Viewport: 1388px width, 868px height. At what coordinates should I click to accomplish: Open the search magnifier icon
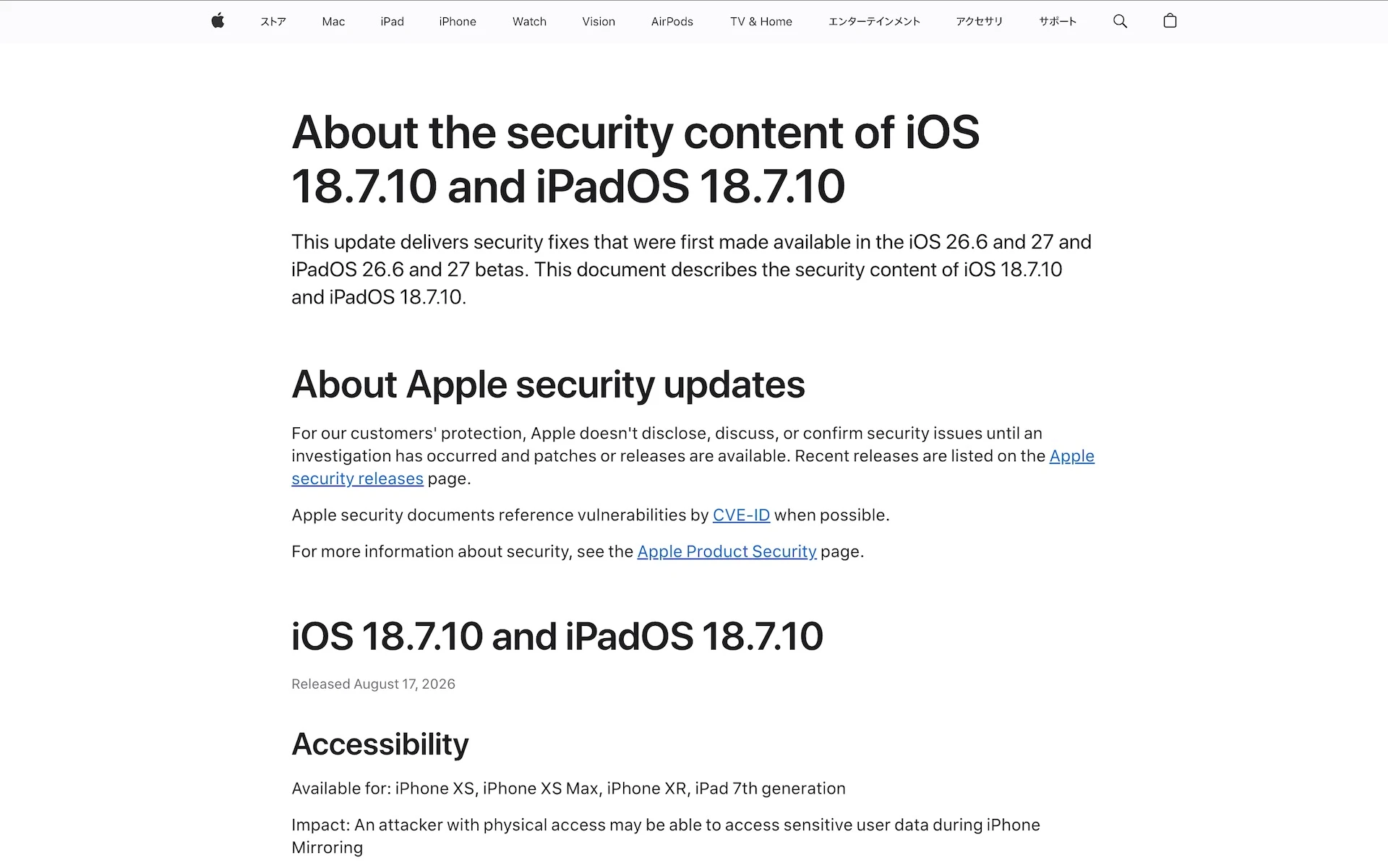1120,21
